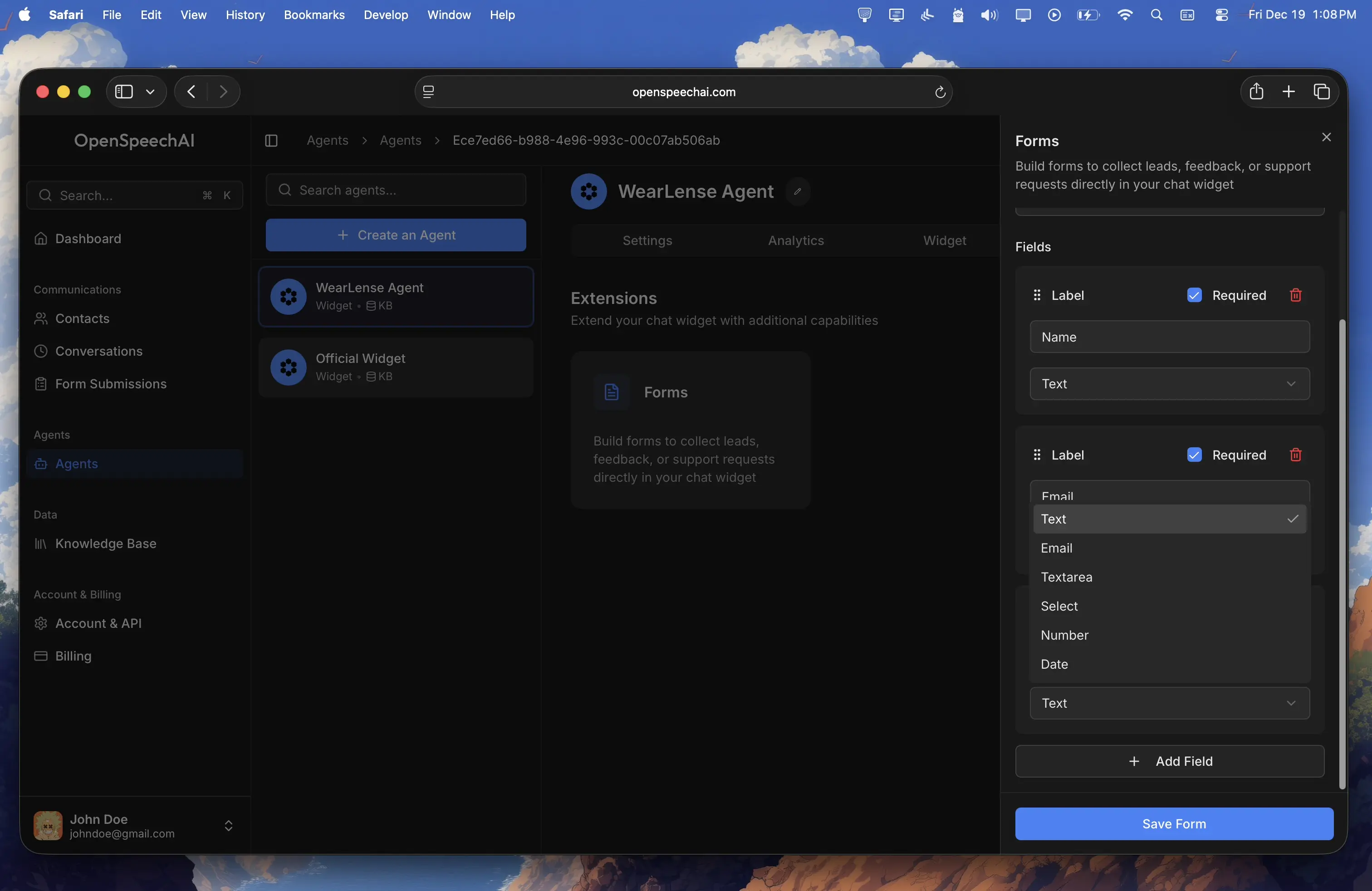Screen dimensions: 1372x891
Task: Open macOS Spotlight search icon
Action: [1156, 15]
